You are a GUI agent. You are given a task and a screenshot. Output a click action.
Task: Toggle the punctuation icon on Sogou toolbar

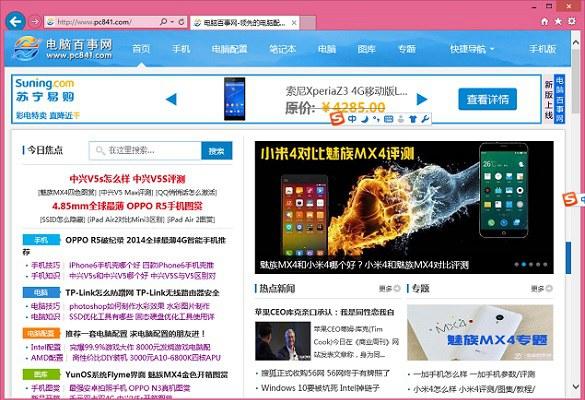click(376, 119)
